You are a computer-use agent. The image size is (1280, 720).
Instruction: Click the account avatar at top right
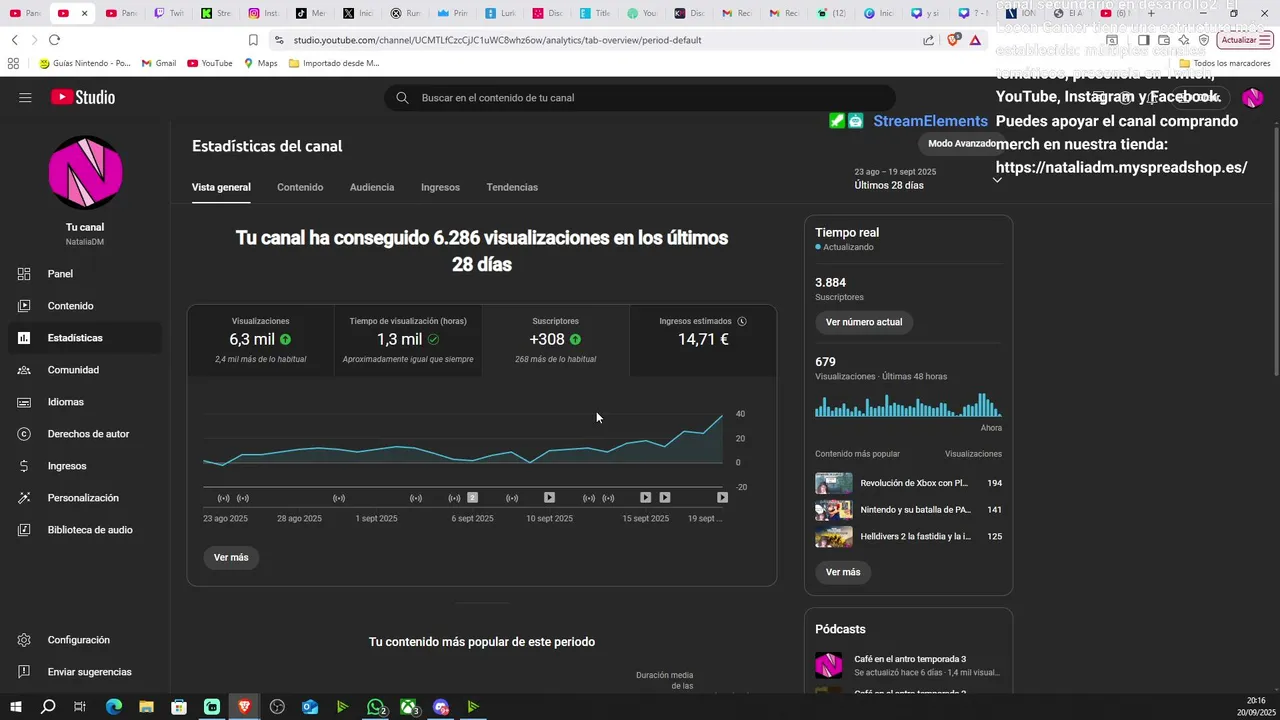point(1252,97)
